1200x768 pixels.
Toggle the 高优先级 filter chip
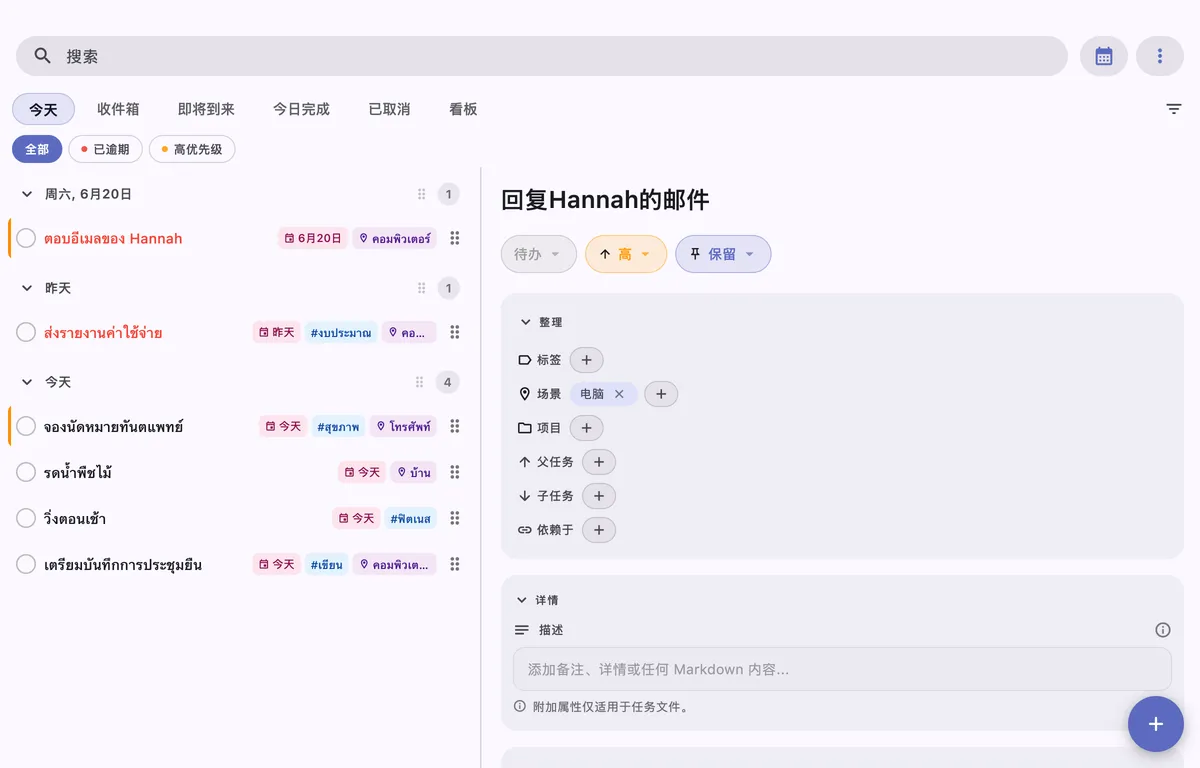pos(192,149)
